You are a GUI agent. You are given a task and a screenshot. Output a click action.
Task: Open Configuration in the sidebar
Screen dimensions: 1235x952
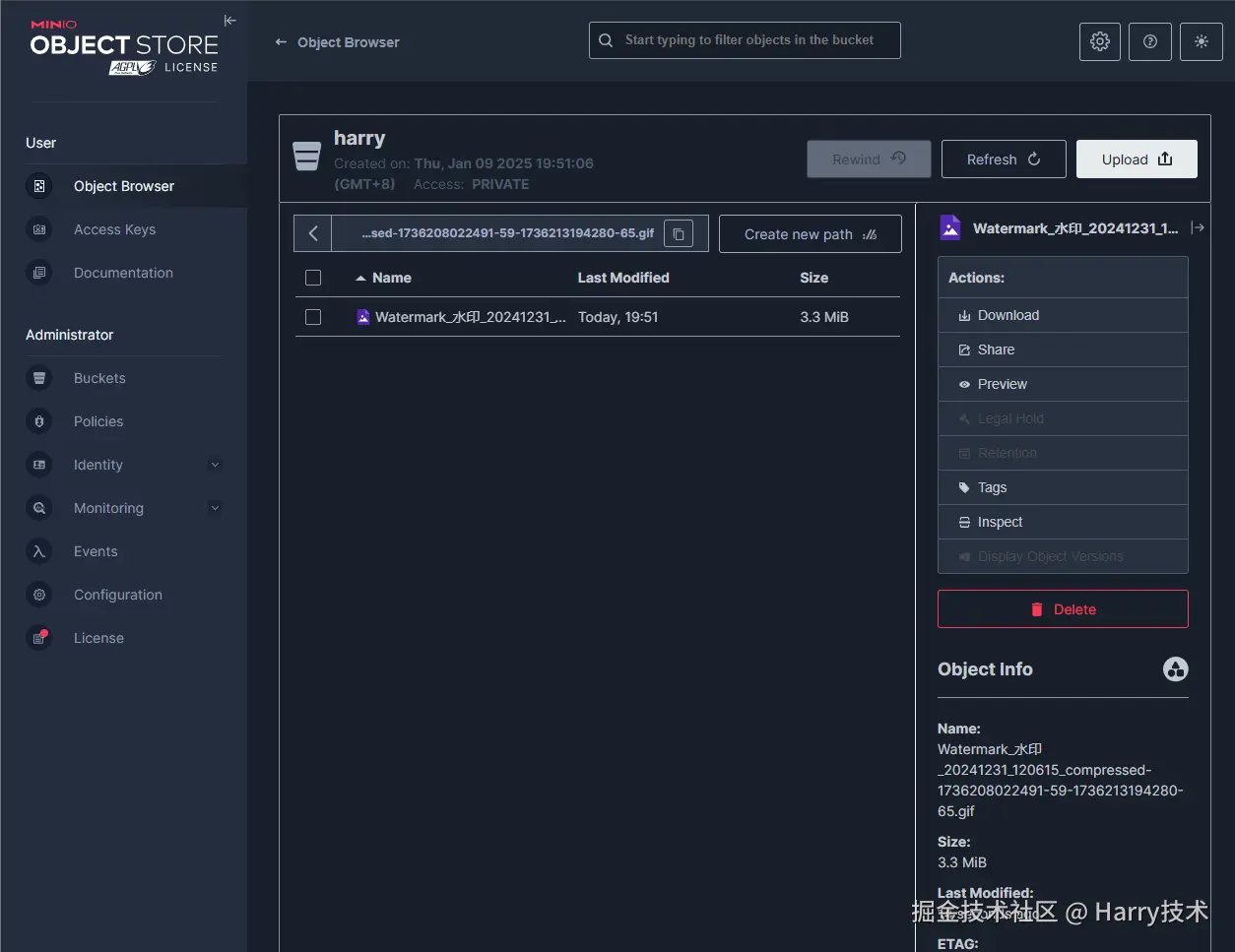[118, 595]
